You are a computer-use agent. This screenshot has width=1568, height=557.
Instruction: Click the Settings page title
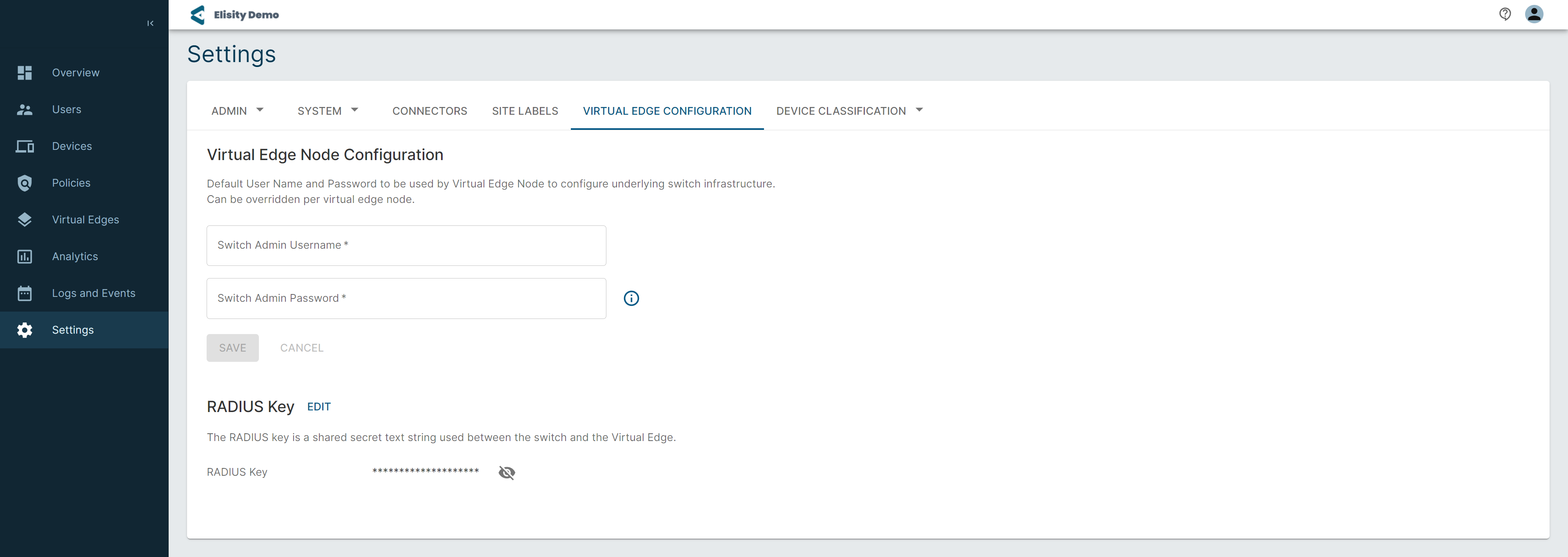tap(231, 54)
